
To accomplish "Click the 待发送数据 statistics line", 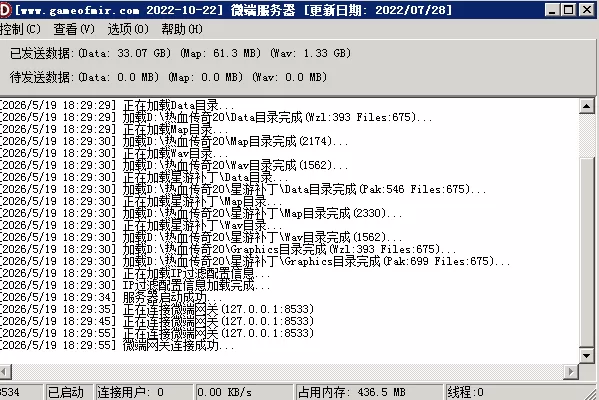I will 168,77.
